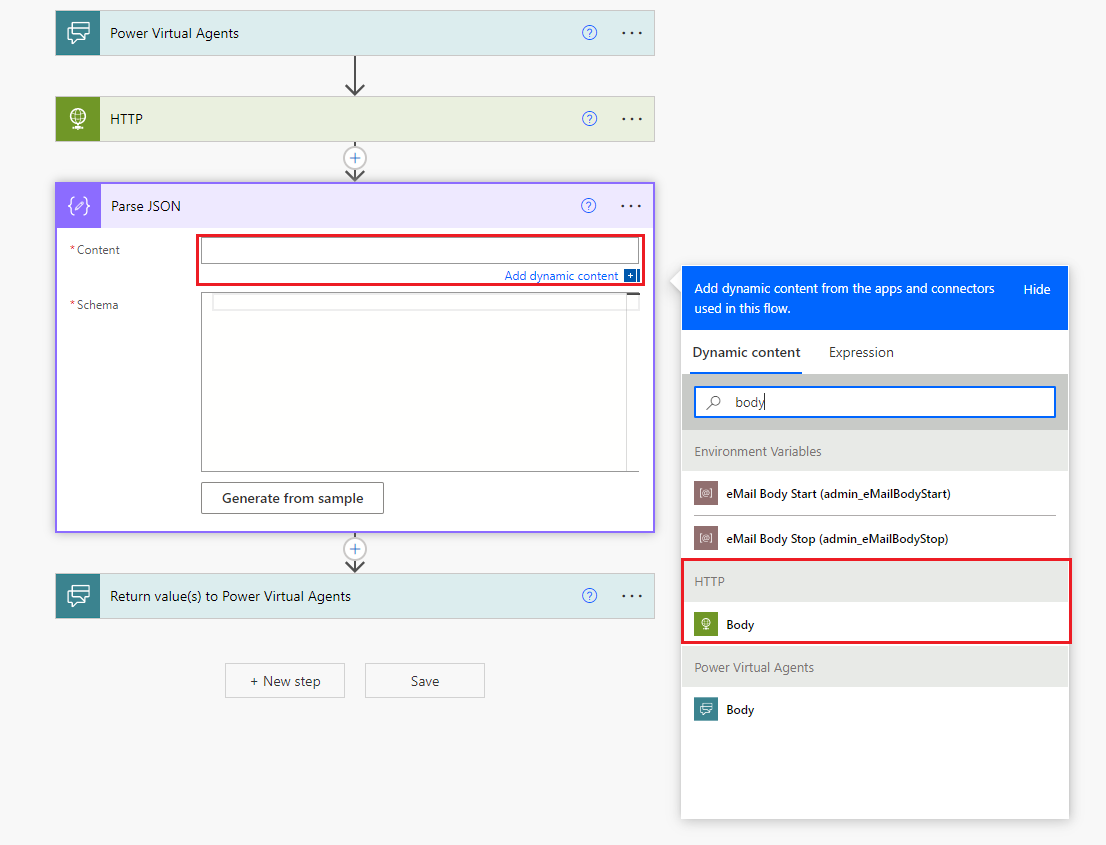Insert step below Parse JSON with plus
Viewport: 1106px width, 845px height.
coord(354,549)
